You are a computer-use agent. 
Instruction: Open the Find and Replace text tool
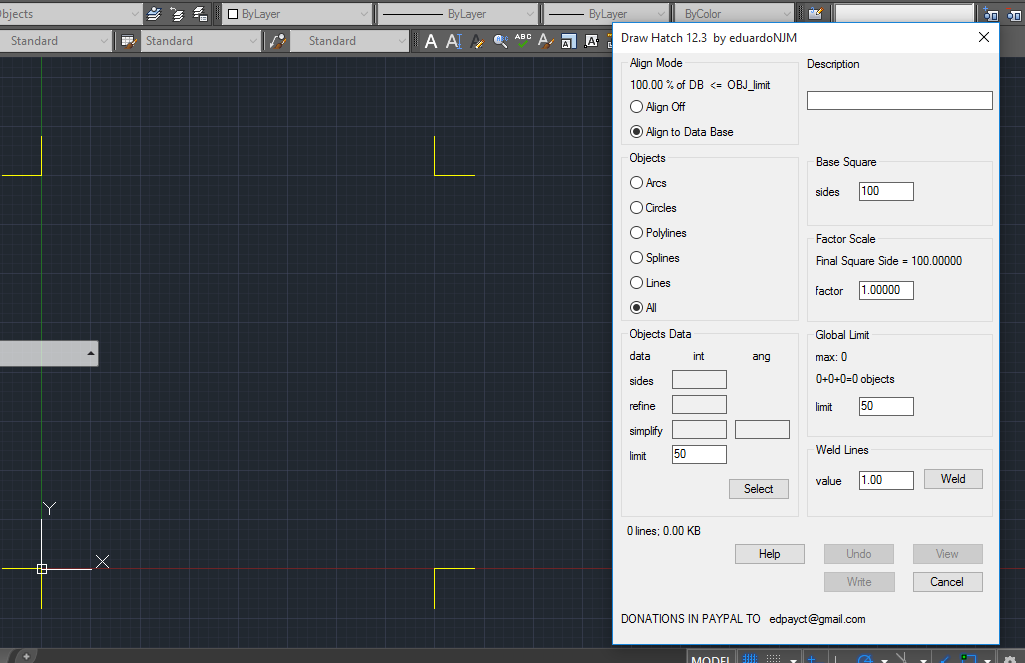tap(501, 41)
